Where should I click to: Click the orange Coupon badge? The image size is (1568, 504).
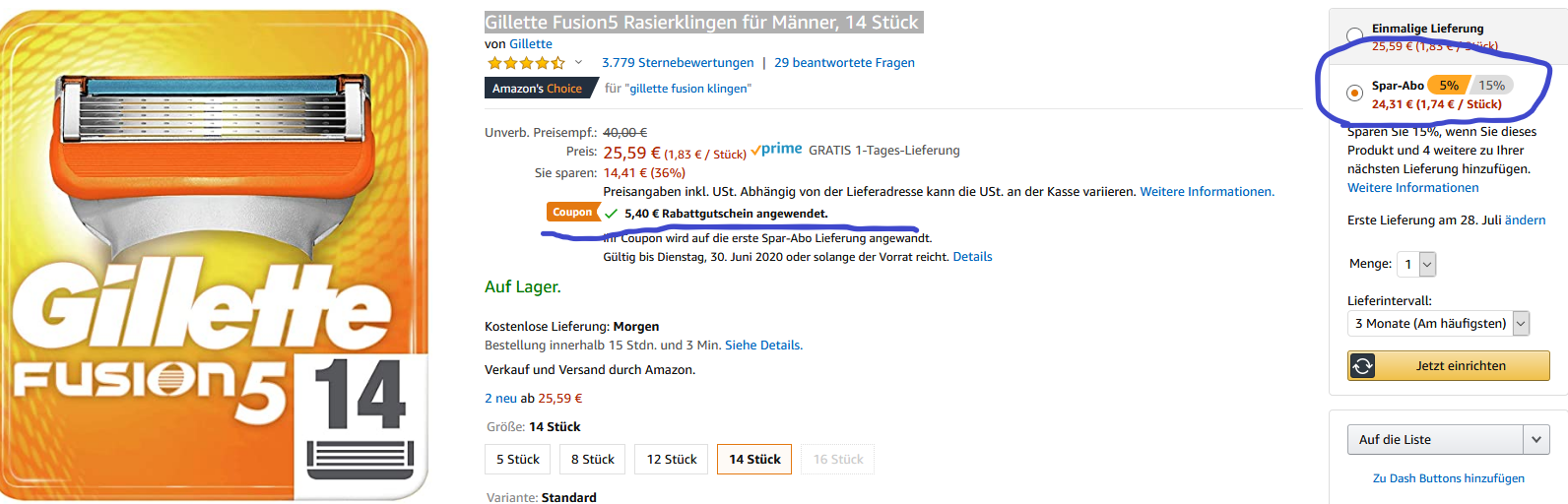[572, 213]
